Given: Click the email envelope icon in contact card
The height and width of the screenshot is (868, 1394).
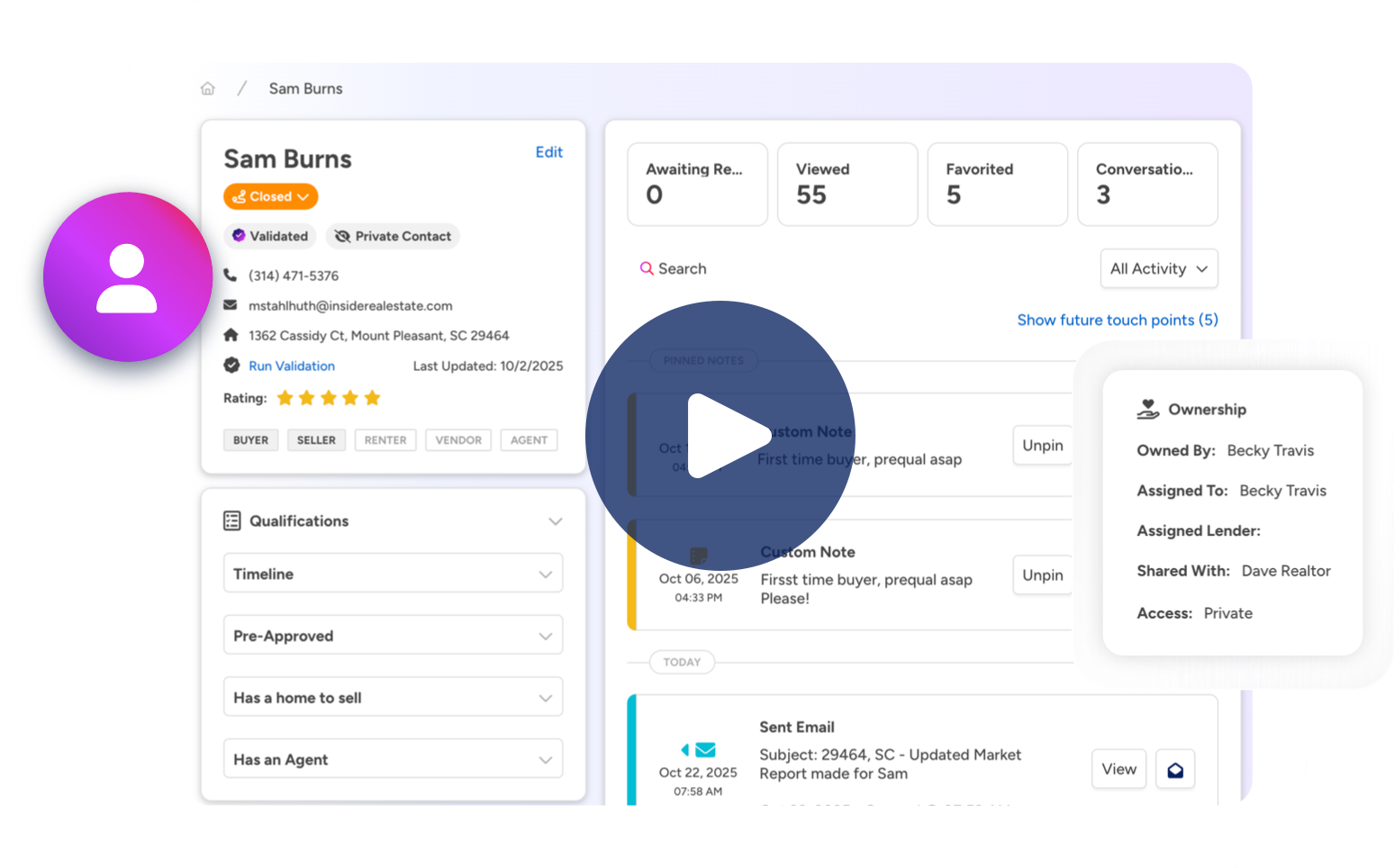Looking at the screenshot, I should 231,305.
